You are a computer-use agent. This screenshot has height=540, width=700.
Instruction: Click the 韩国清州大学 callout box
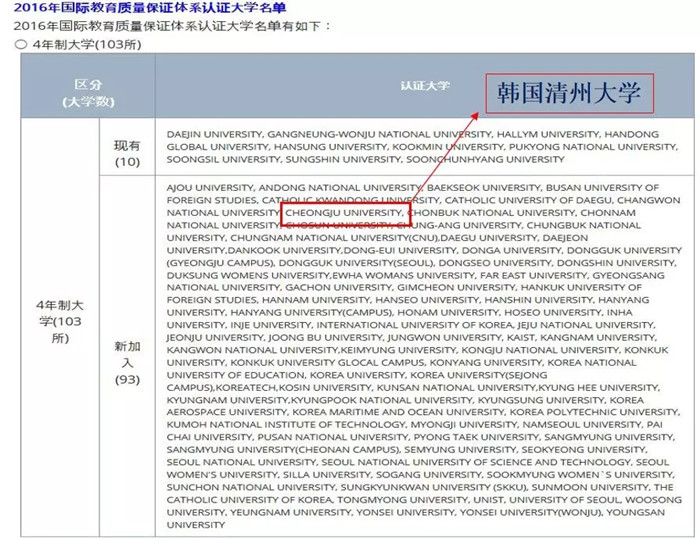click(569, 95)
